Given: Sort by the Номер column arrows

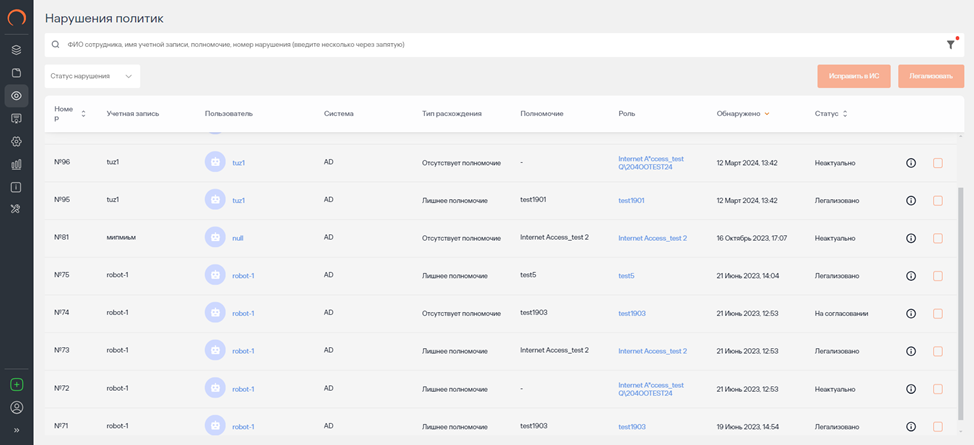Looking at the screenshot, I should click(x=83, y=114).
